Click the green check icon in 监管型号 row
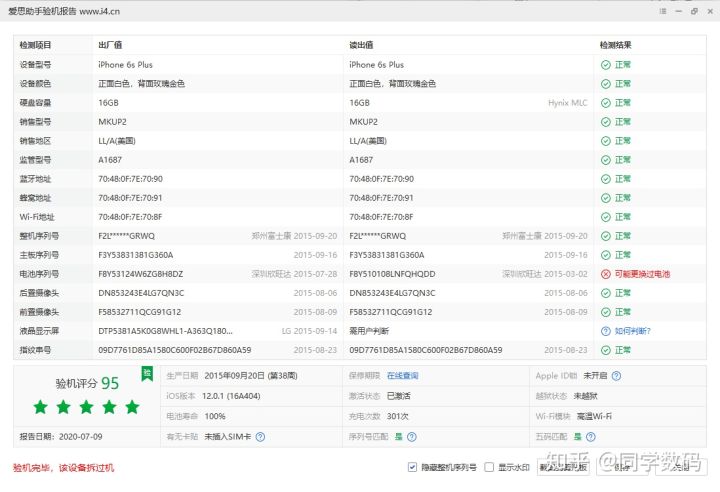720x492 pixels. tap(606, 160)
